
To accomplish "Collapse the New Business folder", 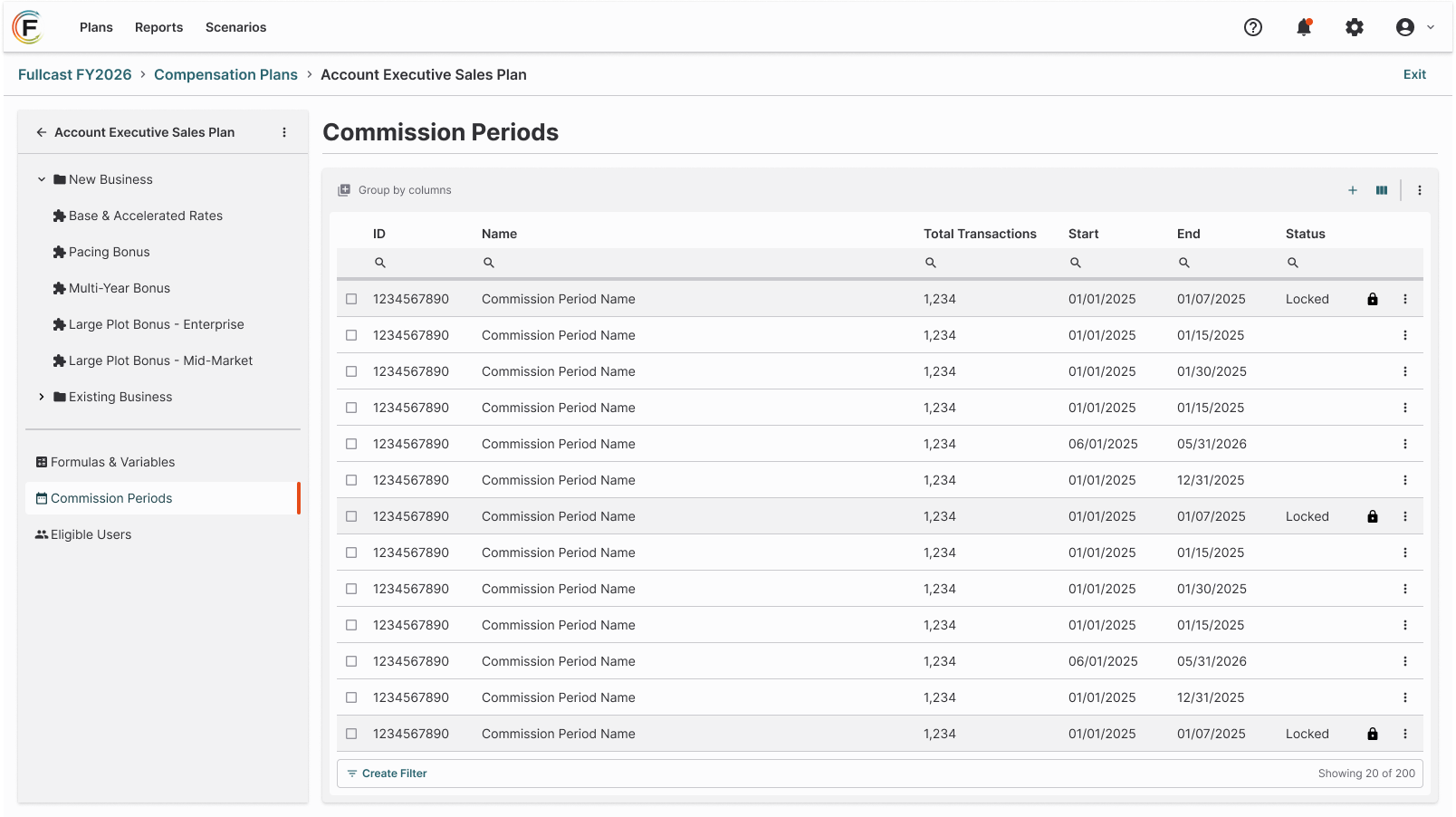I will coord(42,179).
